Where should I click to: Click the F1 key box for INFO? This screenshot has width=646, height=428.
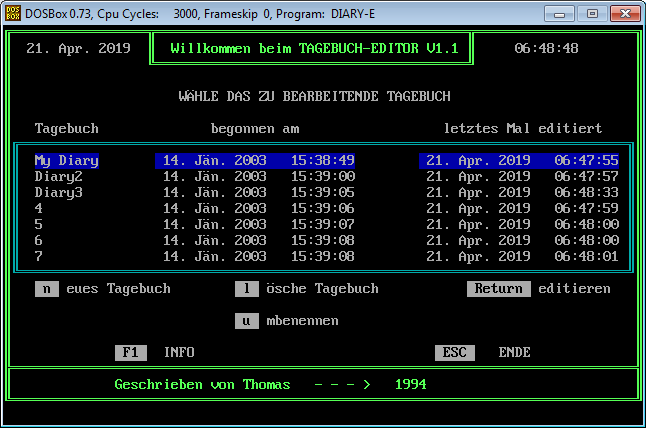[x=130, y=352]
